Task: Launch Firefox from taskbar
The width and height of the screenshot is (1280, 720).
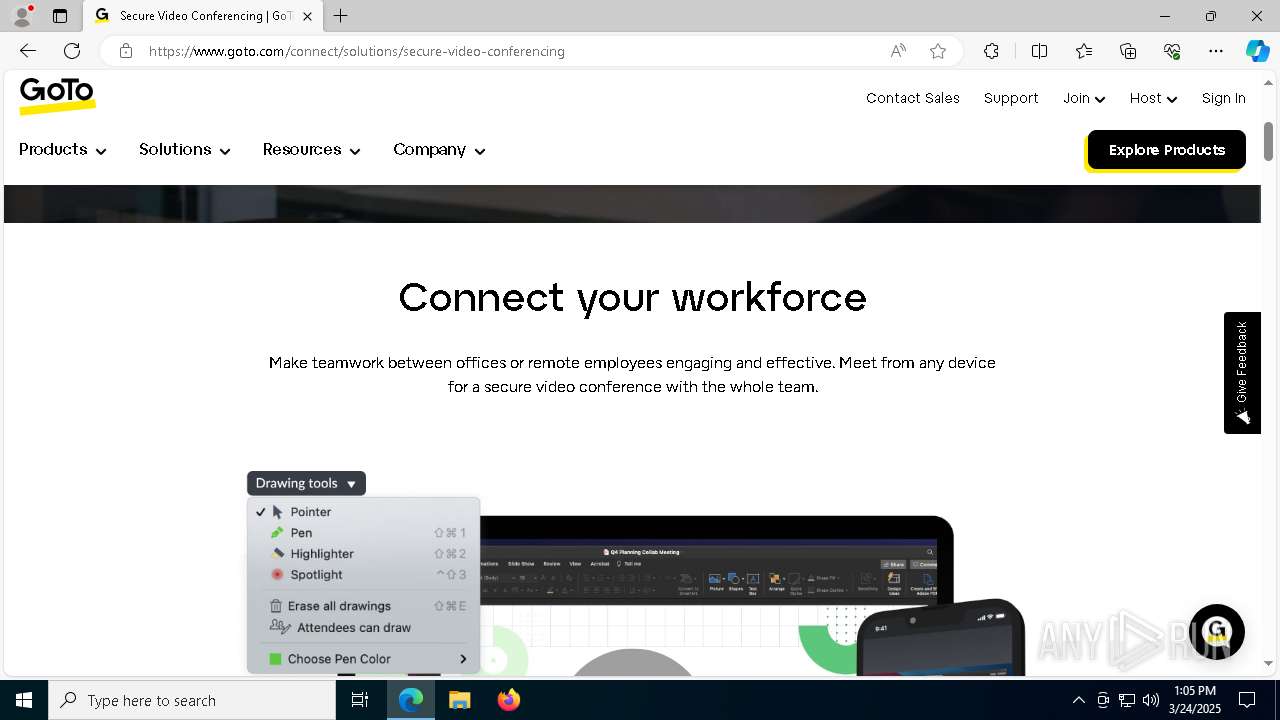Action: click(x=508, y=700)
